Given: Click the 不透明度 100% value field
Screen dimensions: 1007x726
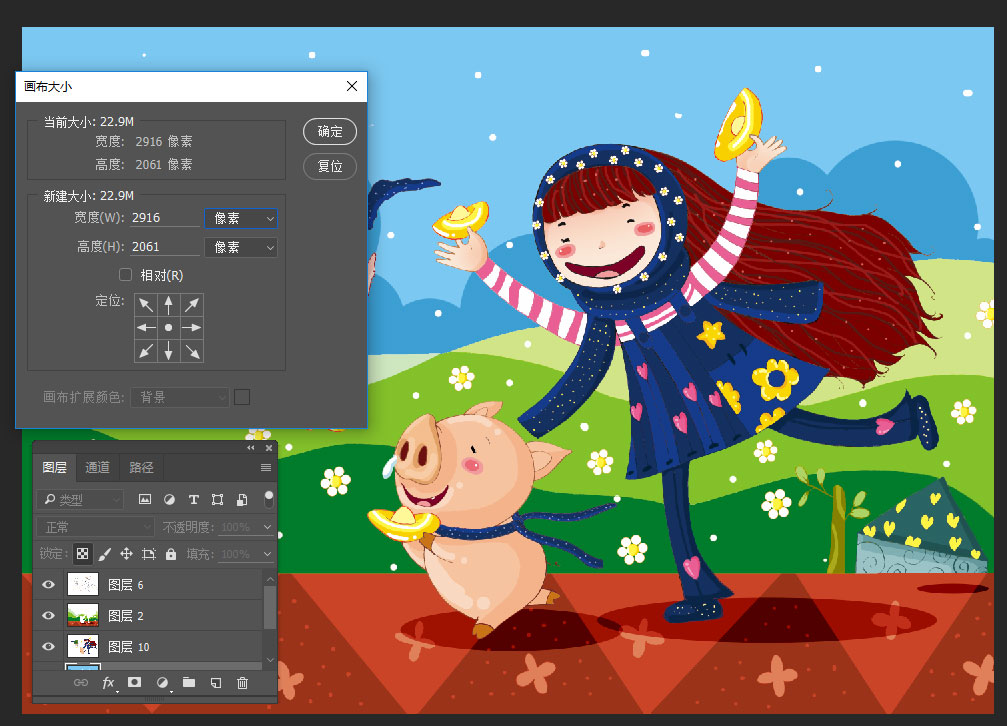Looking at the screenshot, I should (x=239, y=527).
